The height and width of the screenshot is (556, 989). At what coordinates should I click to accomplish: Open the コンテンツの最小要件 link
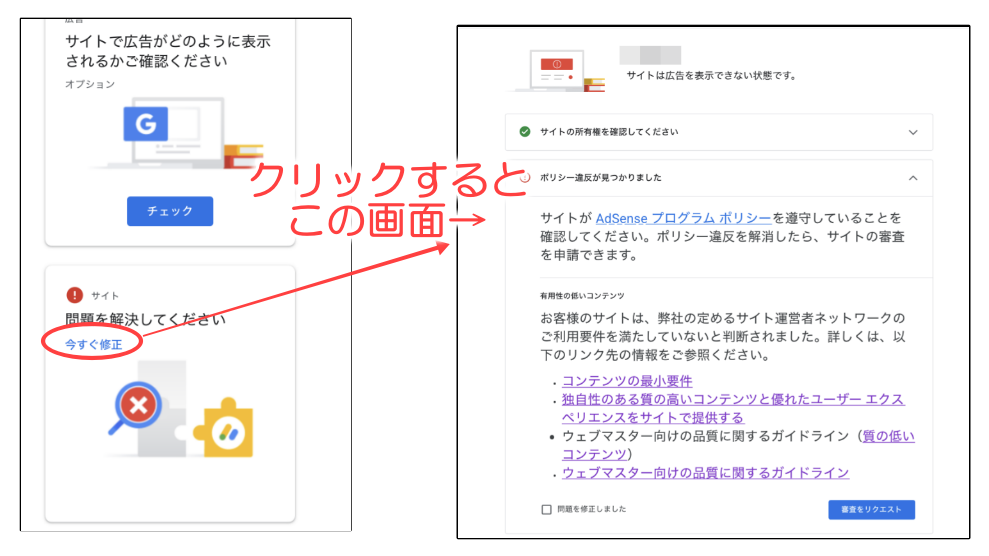pyautogui.click(x=627, y=381)
